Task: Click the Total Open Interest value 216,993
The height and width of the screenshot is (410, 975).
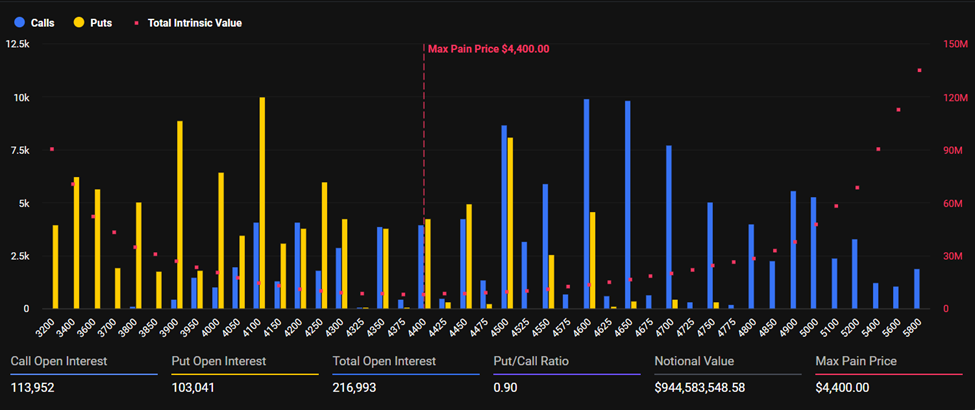Action: [354, 387]
